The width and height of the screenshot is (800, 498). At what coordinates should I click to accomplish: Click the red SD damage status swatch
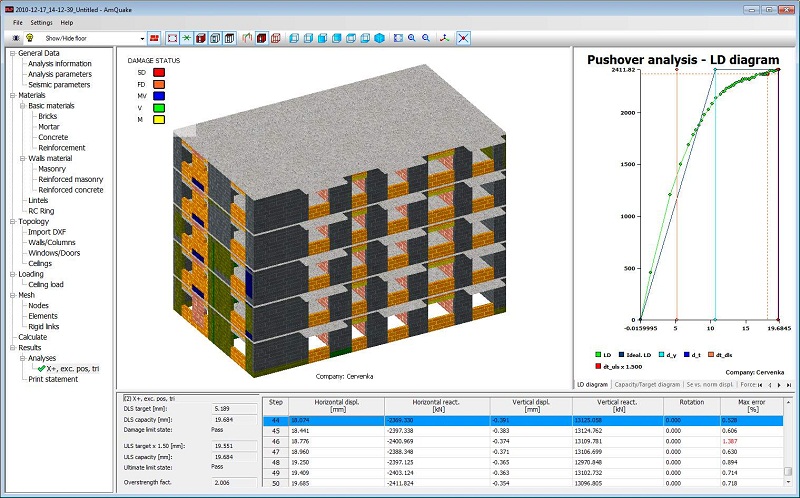159,72
